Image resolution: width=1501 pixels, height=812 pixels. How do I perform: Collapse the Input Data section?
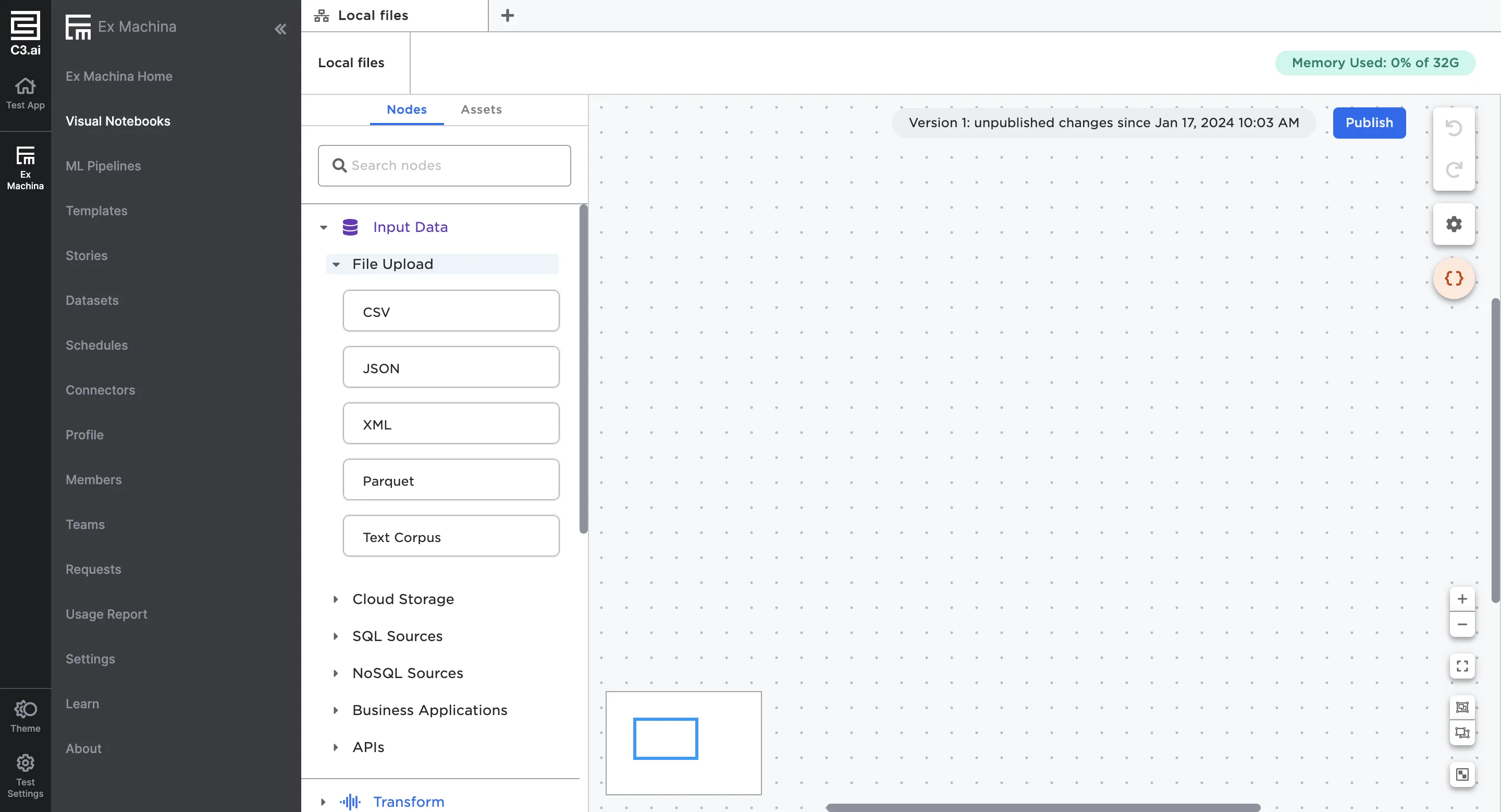pyautogui.click(x=323, y=227)
